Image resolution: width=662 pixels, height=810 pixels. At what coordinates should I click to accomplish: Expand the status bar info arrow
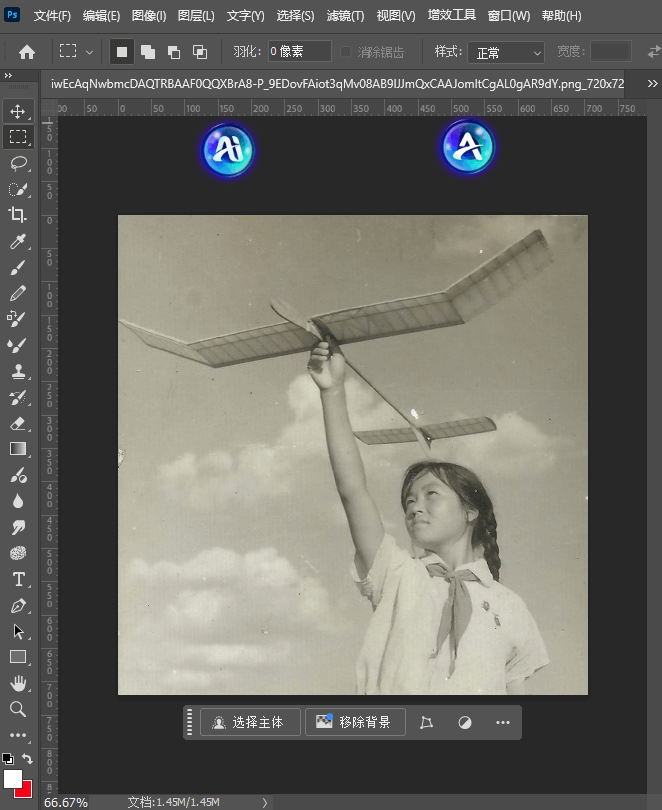tap(264, 802)
